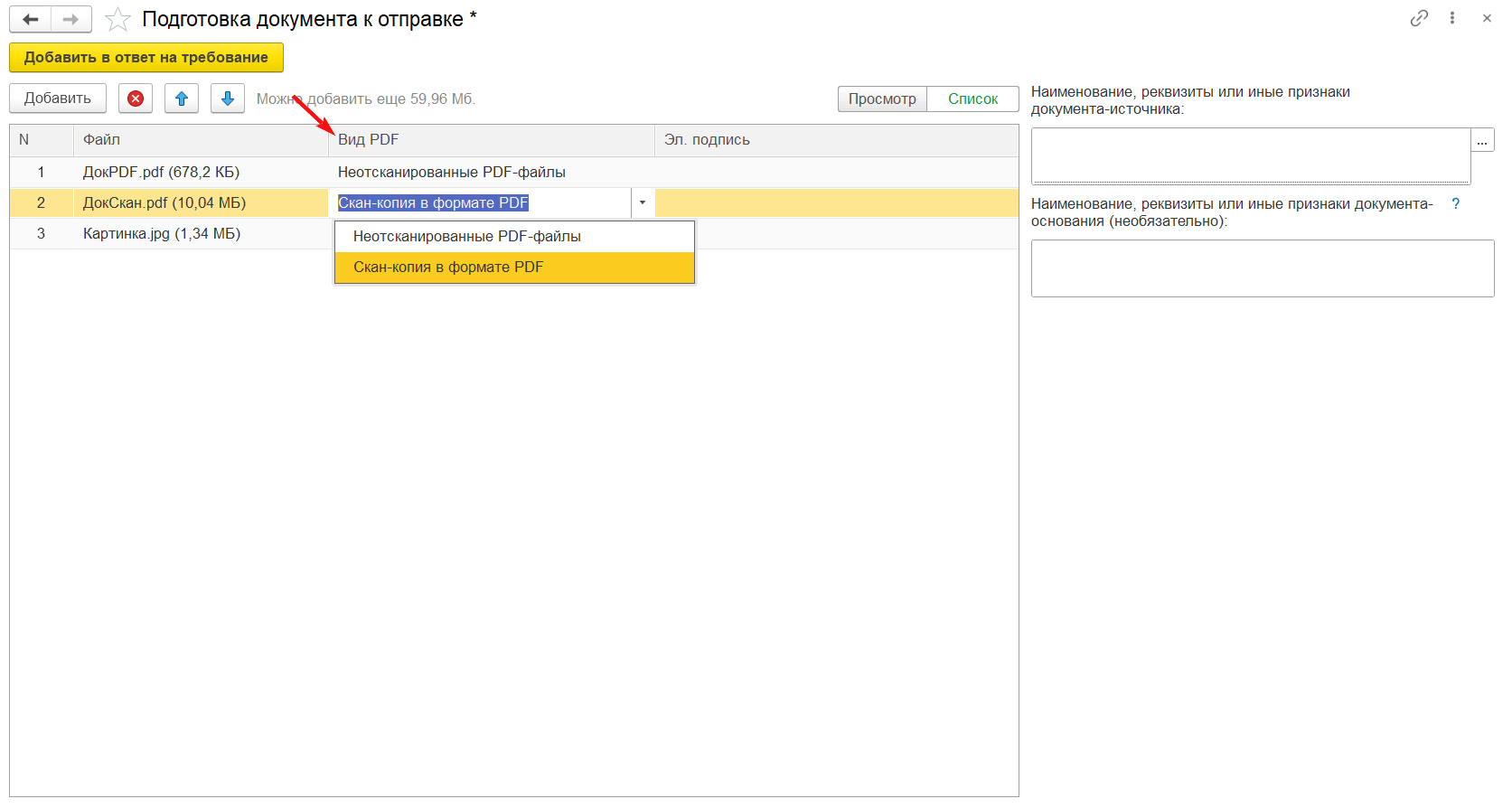The image size is (1512, 808).
Task: Delete selected file with red cross icon
Action: pos(136,99)
